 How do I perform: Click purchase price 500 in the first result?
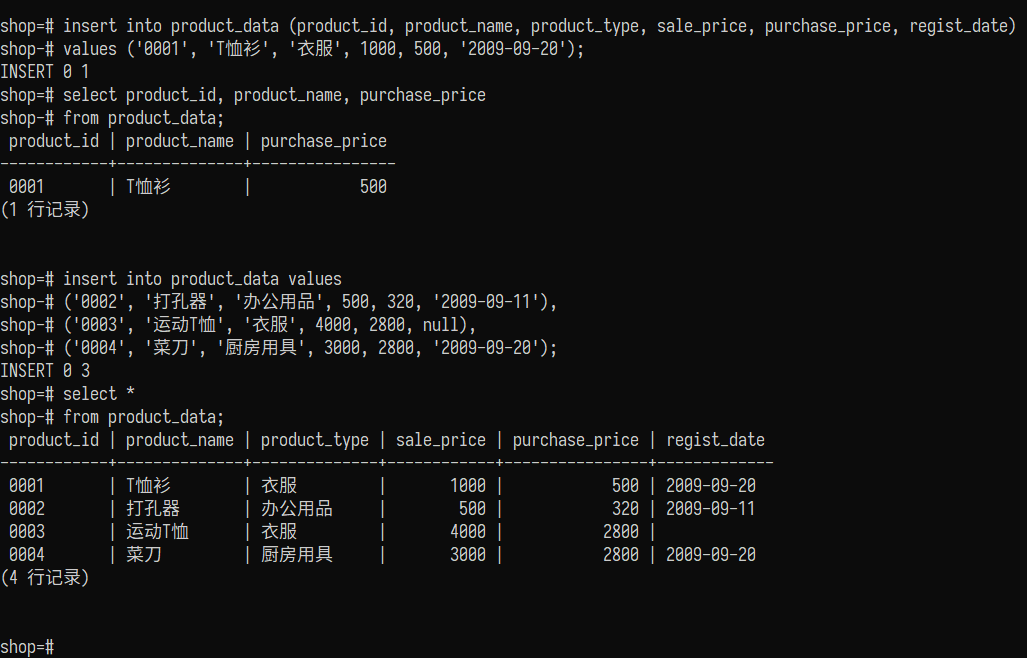click(x=373, y=187)
